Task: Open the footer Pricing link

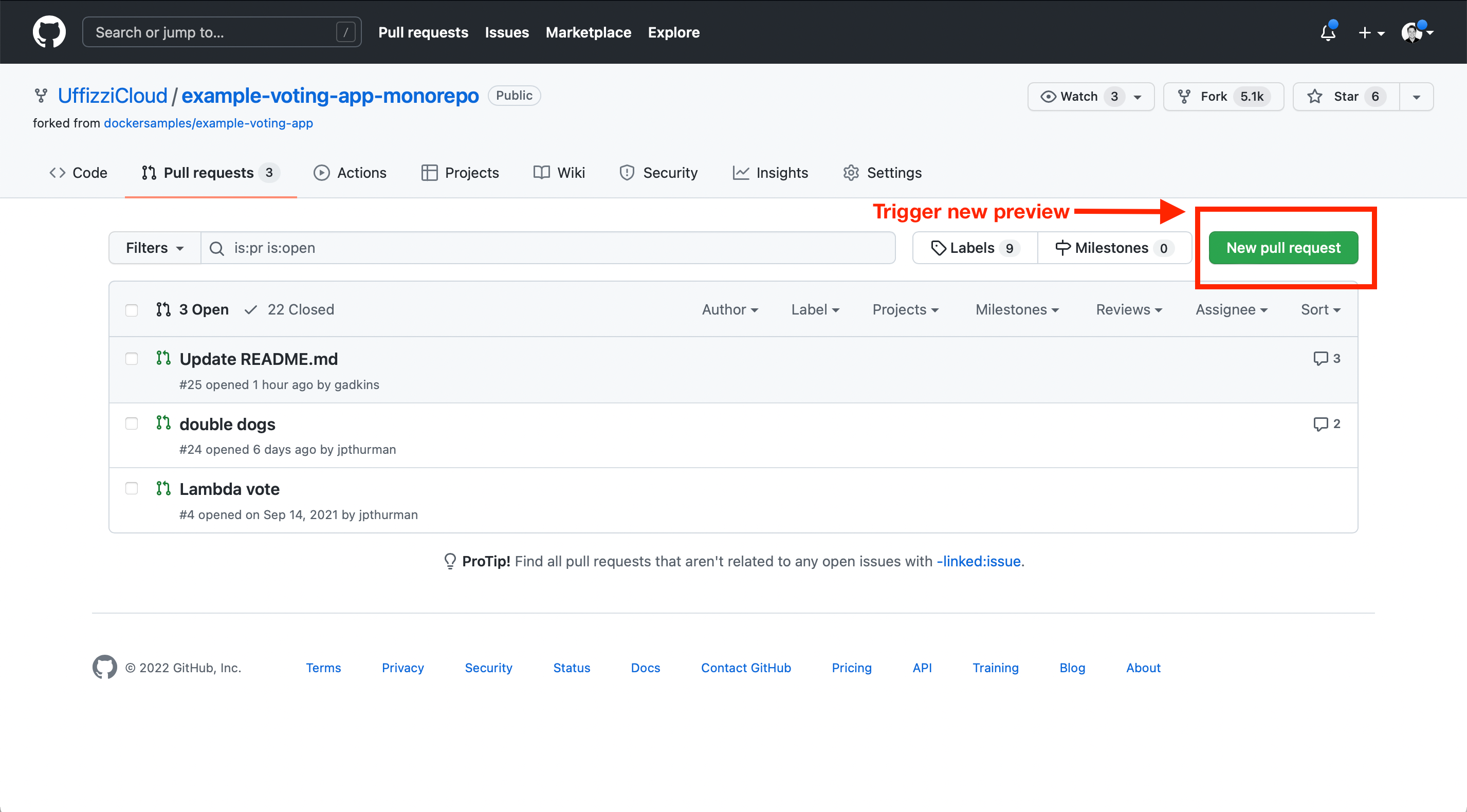Action: 851,668
